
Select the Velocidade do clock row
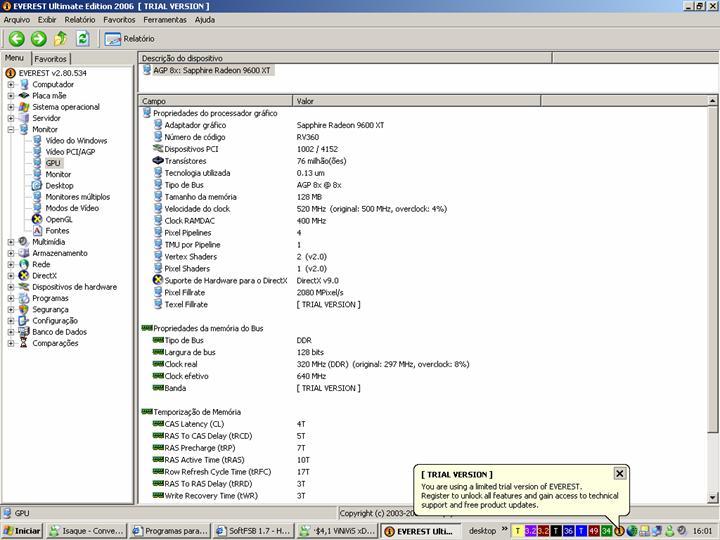(197, 209)
